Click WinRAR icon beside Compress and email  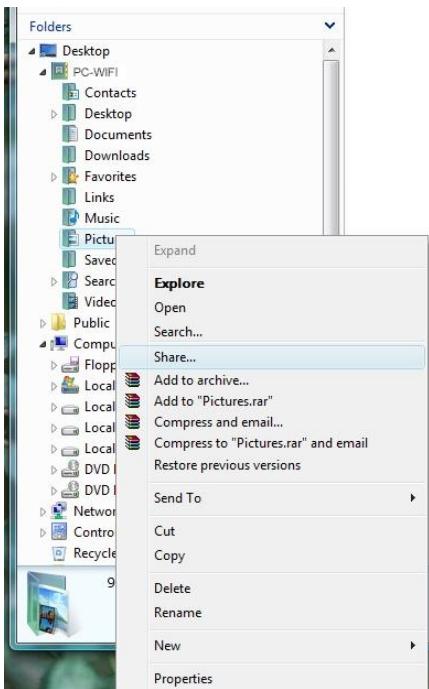132,422
